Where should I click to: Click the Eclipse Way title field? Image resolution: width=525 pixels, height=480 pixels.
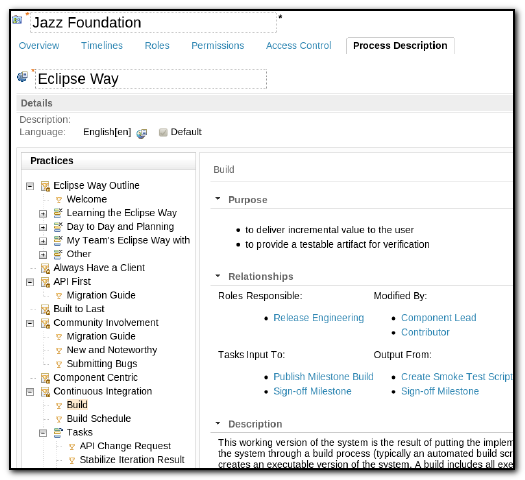click(151, 79)
